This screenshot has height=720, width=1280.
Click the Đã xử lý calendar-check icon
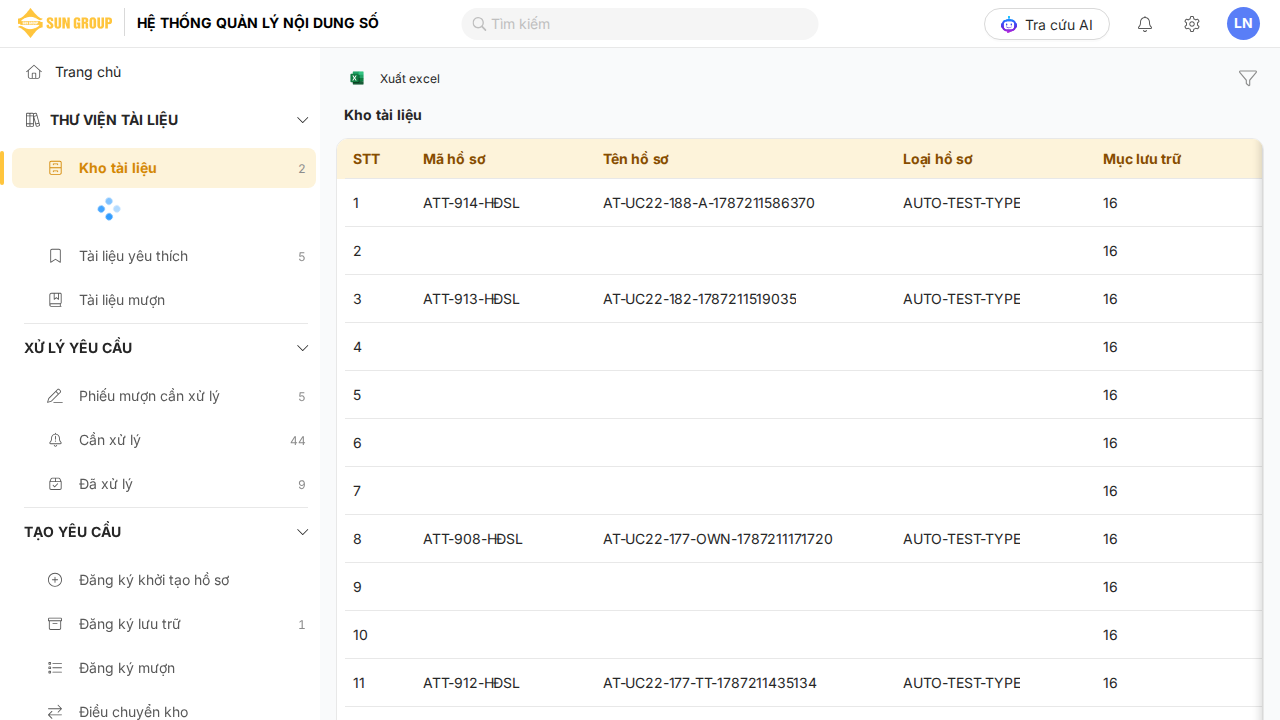56,484
